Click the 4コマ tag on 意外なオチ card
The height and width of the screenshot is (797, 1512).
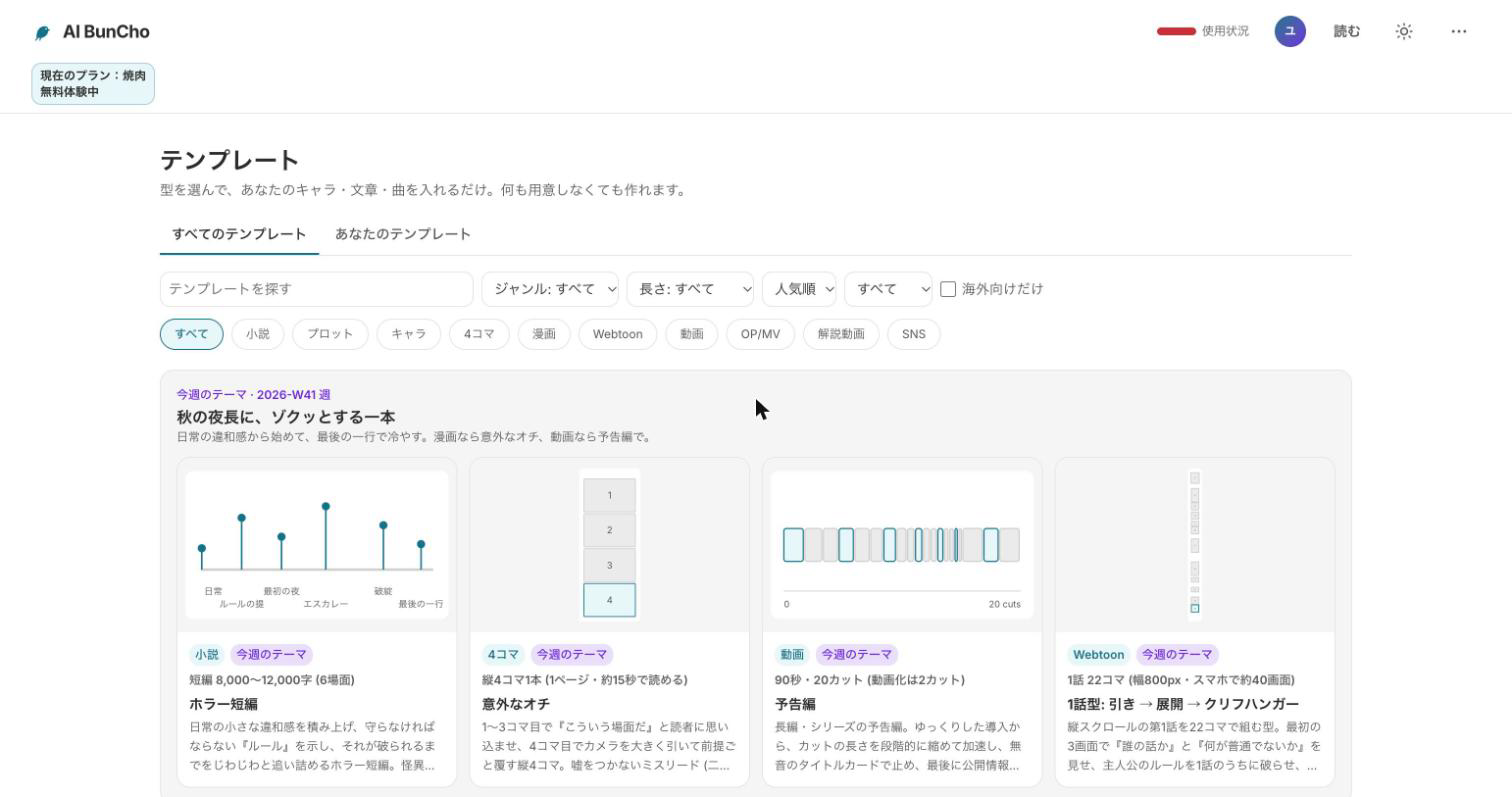pyautogui.click(x=503, y=655)
